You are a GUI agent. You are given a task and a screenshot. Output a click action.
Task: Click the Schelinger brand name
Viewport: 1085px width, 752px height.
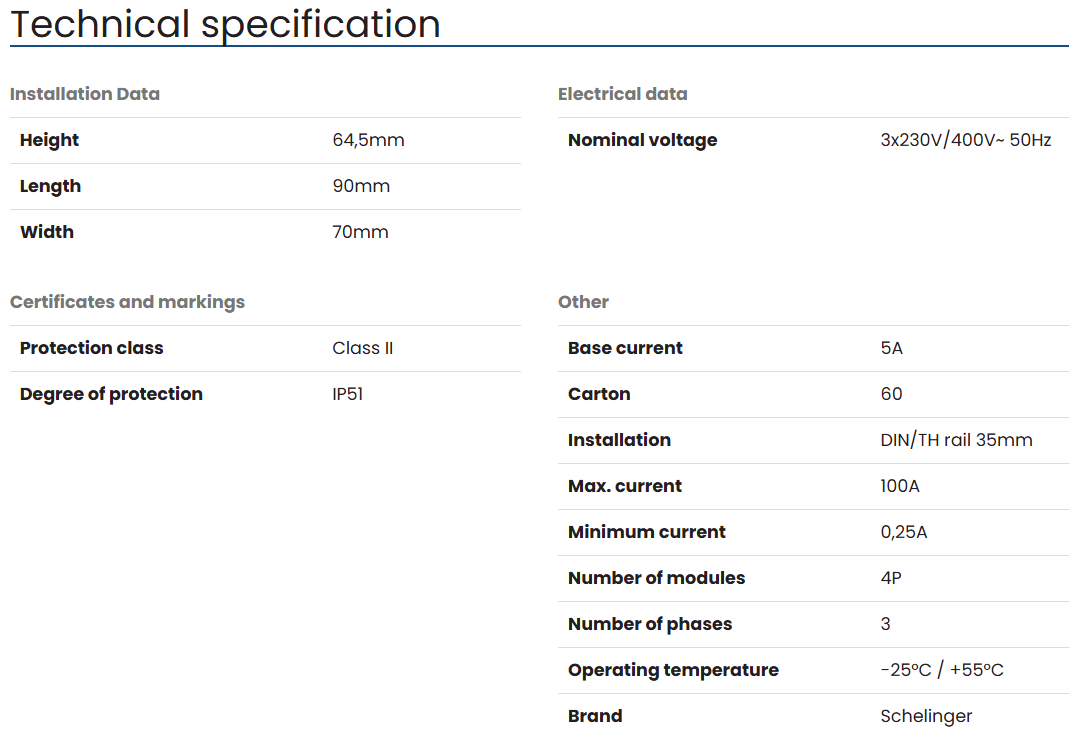[926, 716]
